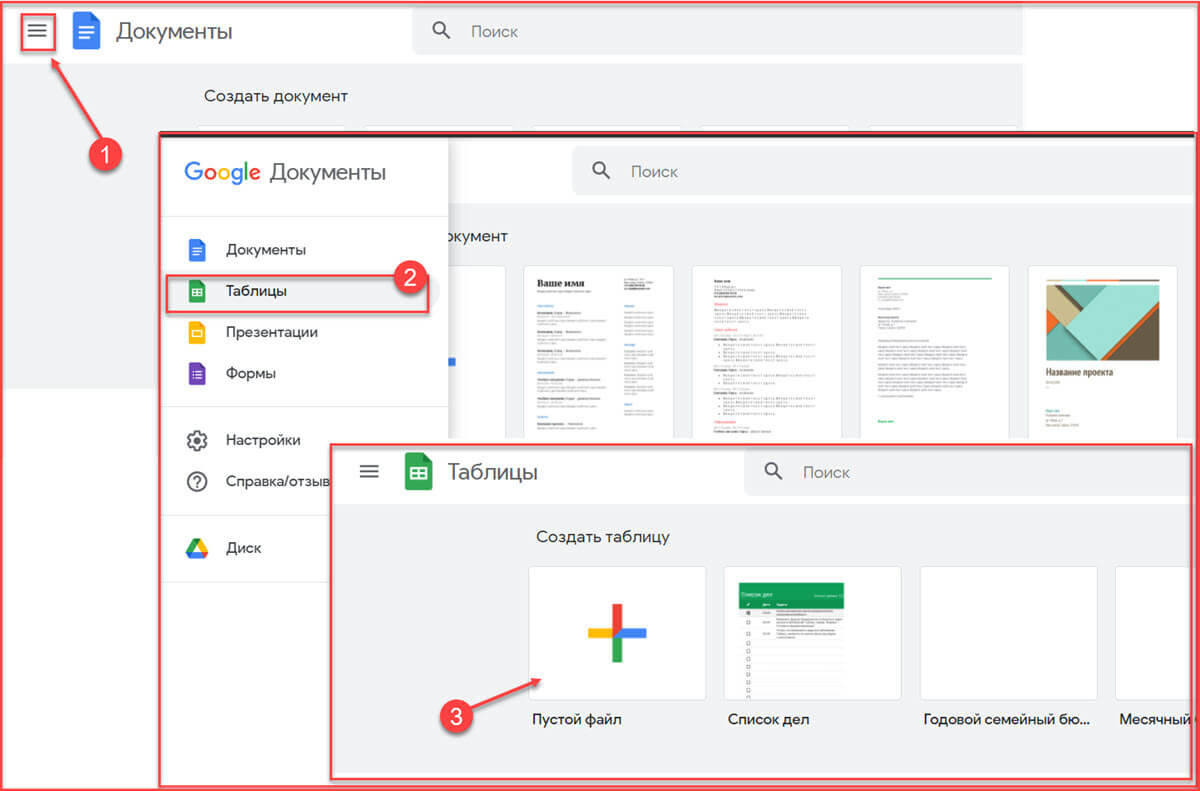Click the yellow Презентации icon
This screenshot has height=791, width=1200.
(197, 333)
